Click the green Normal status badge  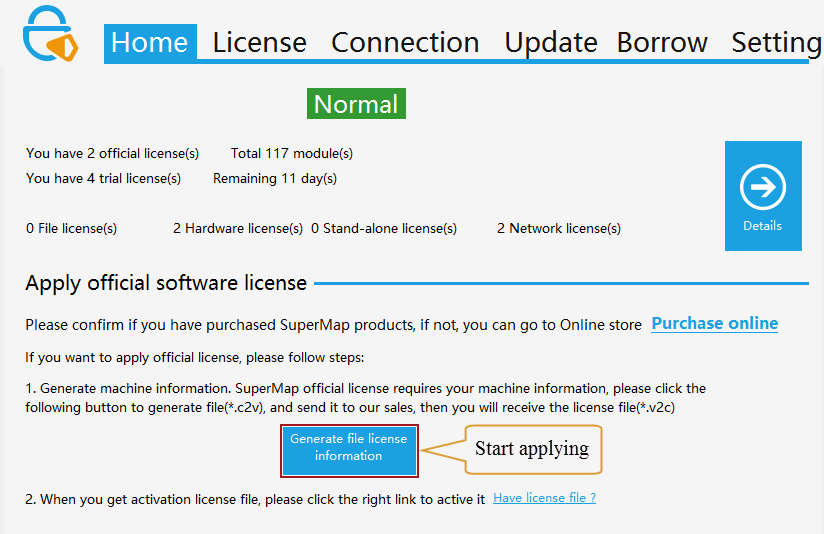click(356, 104)
